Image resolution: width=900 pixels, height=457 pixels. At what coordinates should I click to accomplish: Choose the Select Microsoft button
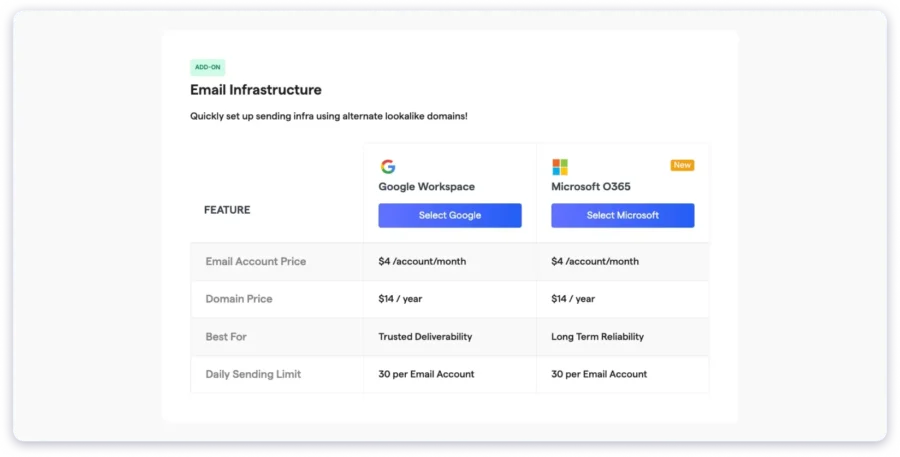[x=623, y=215]
